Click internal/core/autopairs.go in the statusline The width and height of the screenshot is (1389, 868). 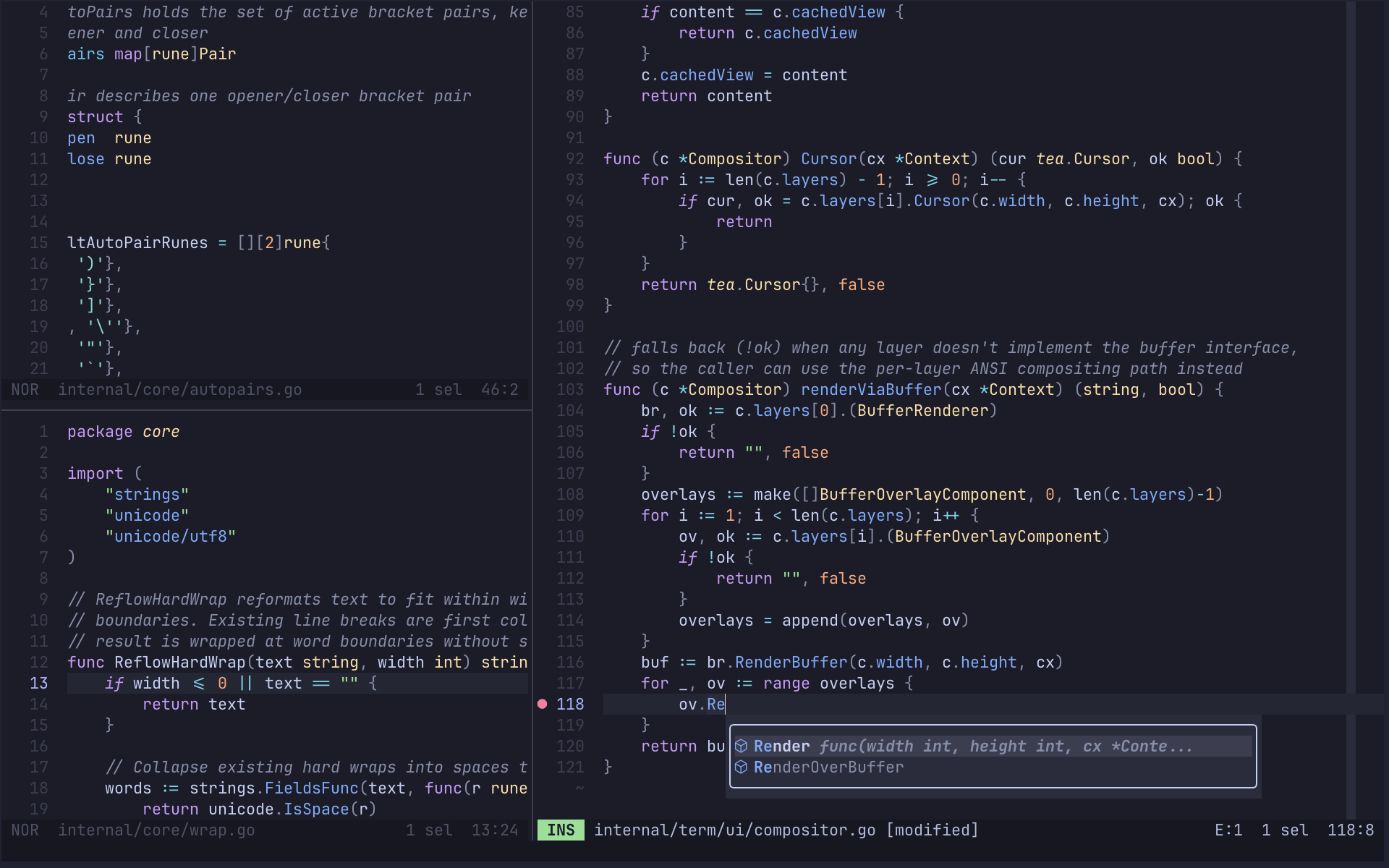click(180, 390)
